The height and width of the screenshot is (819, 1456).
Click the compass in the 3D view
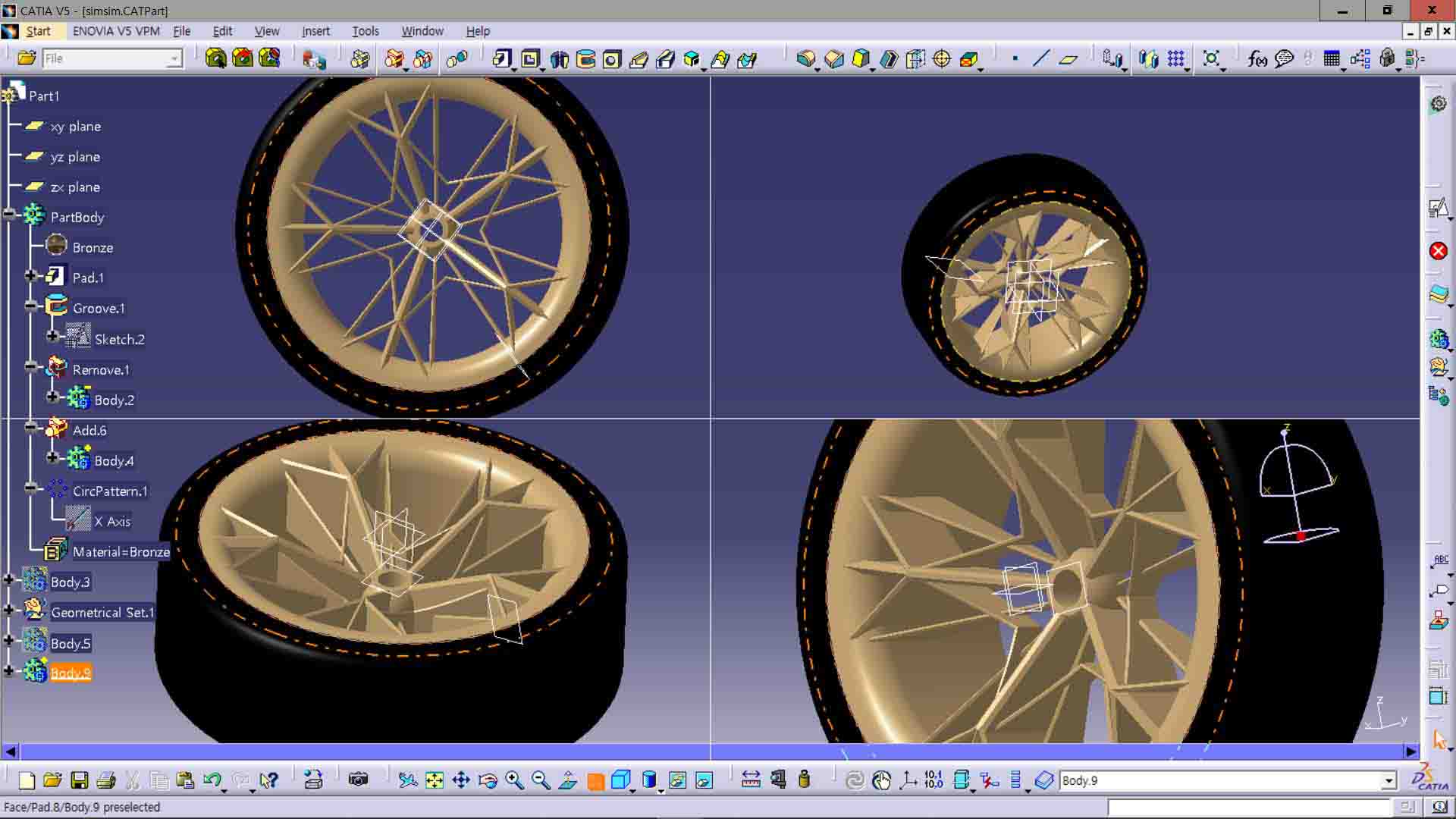tap(1298, 485)
